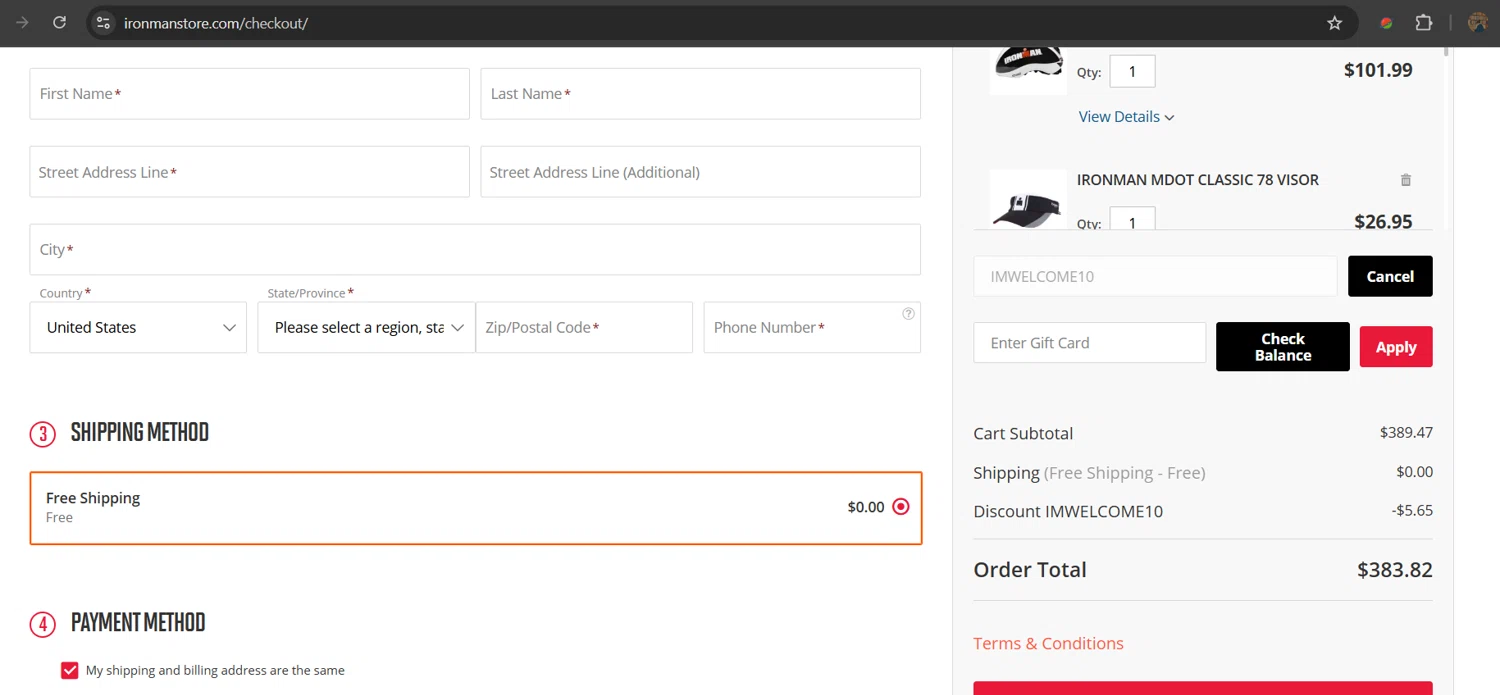Click the IRONMAN MDOT CLASSIC 78 VISOR title
Image resolution: width=1500 pixels, height=695 pixels.
1197,180
